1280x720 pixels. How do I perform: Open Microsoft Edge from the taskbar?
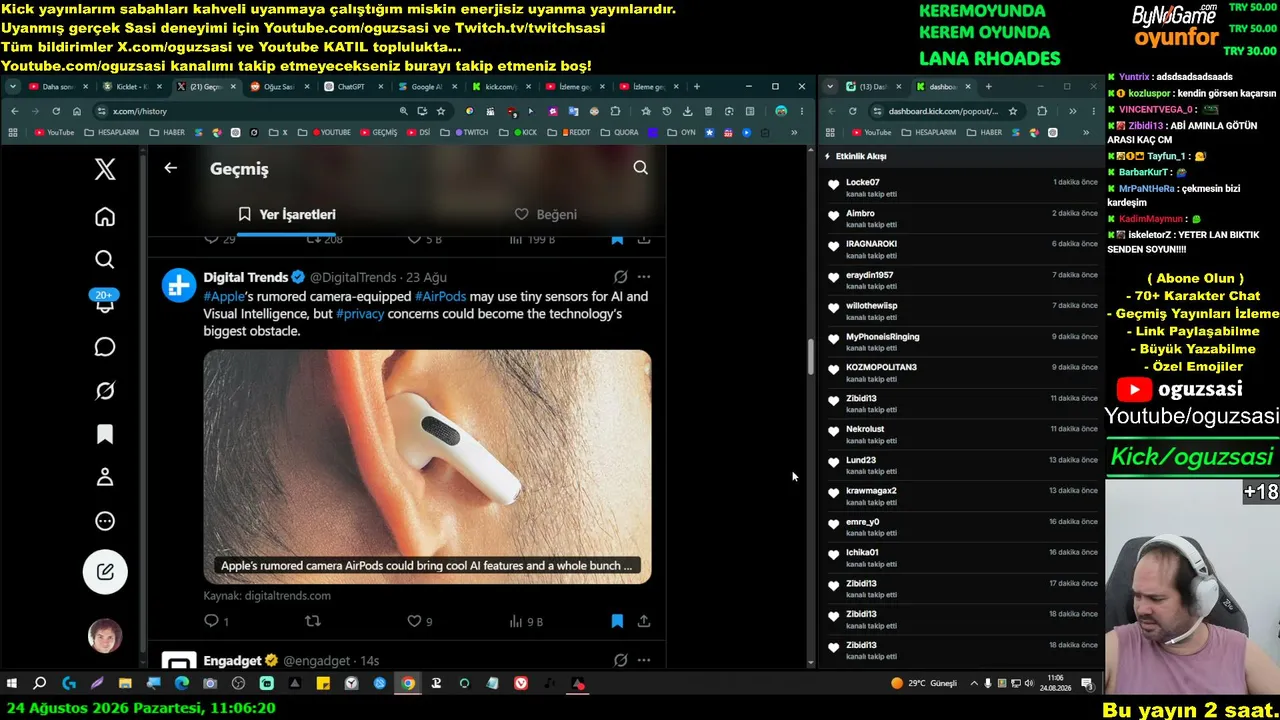(x=181, y=684)
